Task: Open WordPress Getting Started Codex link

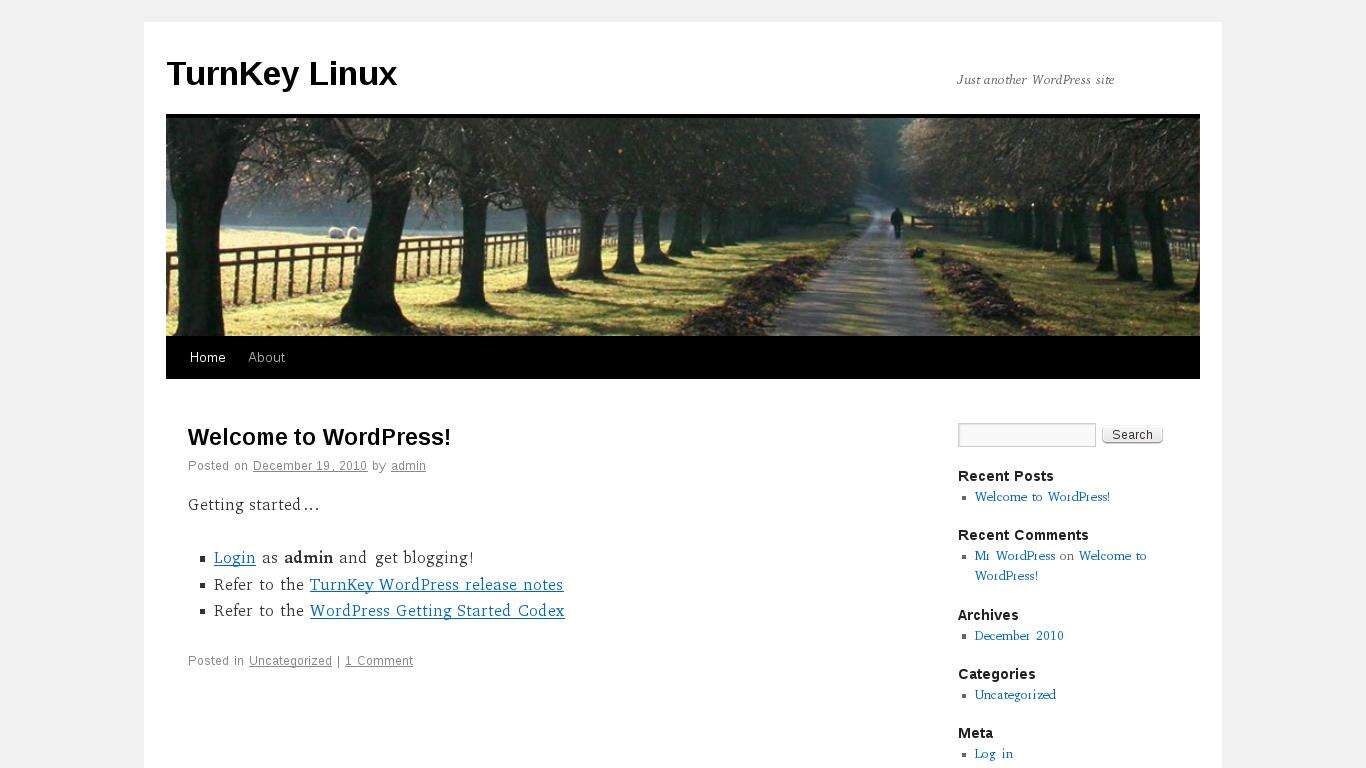Action: [x=437, y=611]
